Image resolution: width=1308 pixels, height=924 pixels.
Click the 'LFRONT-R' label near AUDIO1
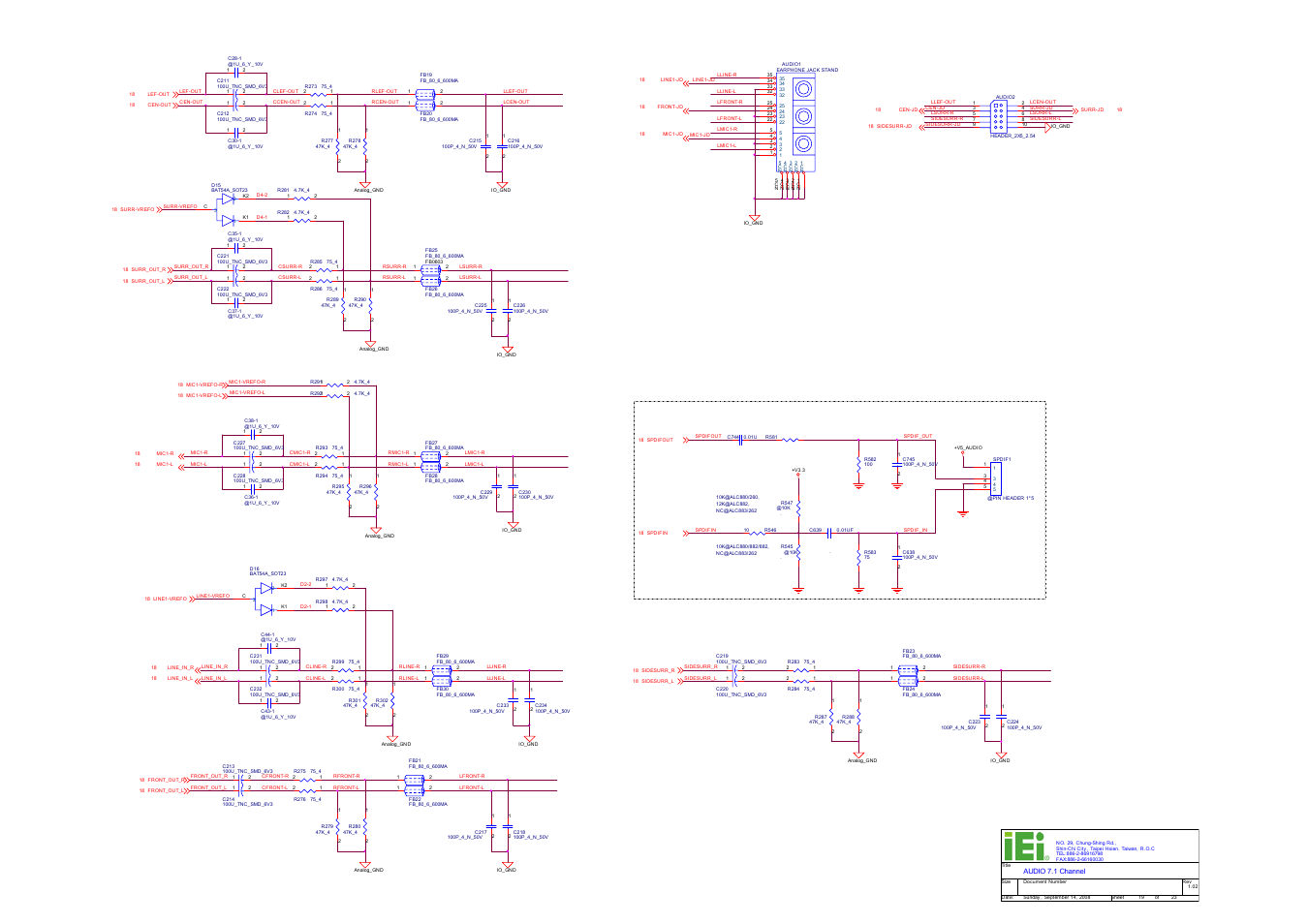pos(730,102)
